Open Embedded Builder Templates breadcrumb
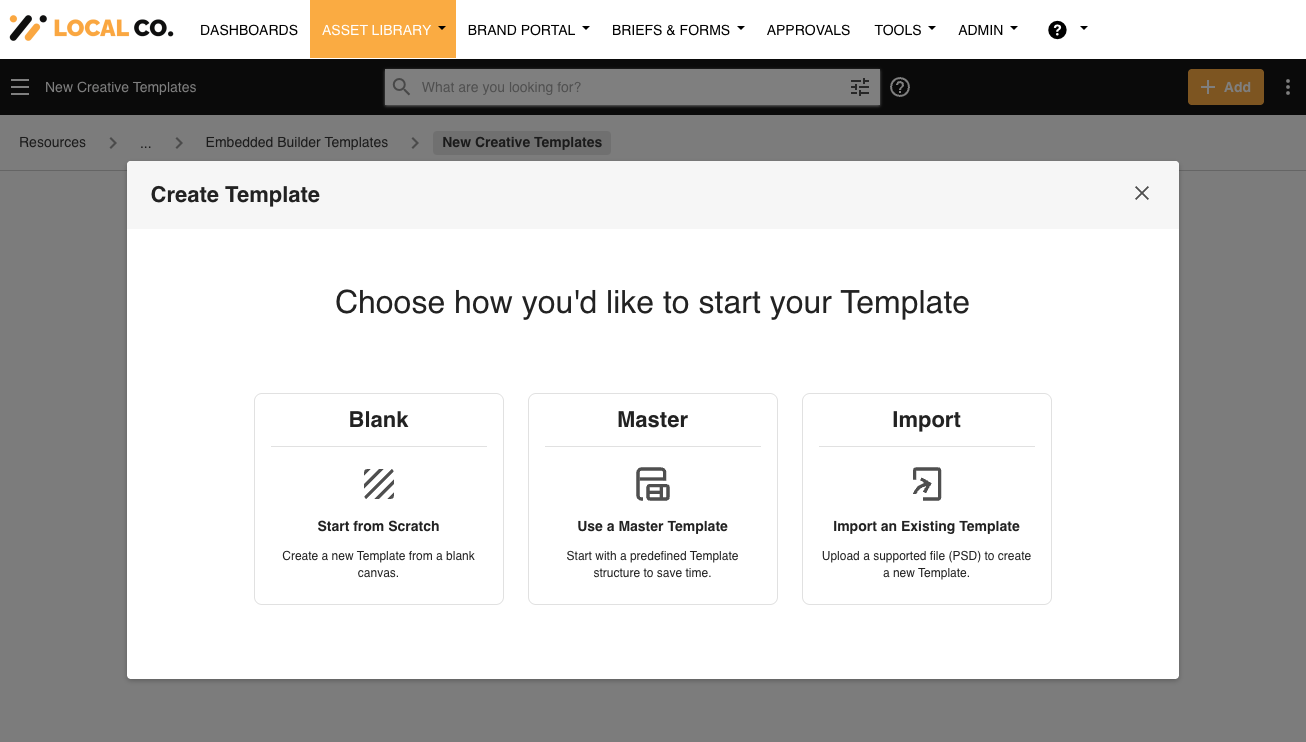1306x742 pixels. click(x=297, y=142)
